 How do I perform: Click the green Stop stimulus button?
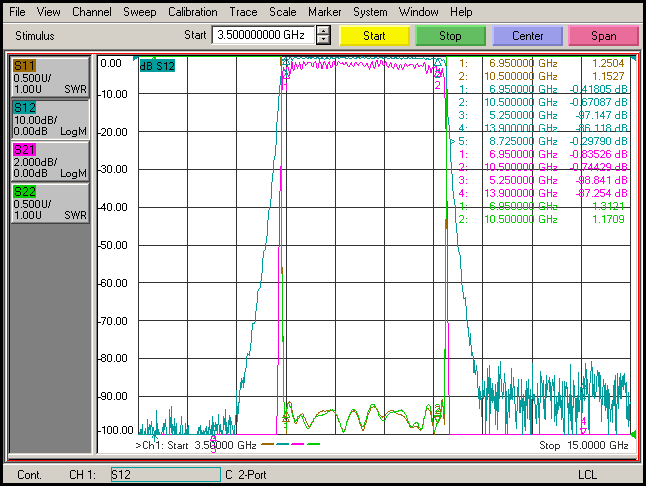pyautogui.click(x=450, y=36)
